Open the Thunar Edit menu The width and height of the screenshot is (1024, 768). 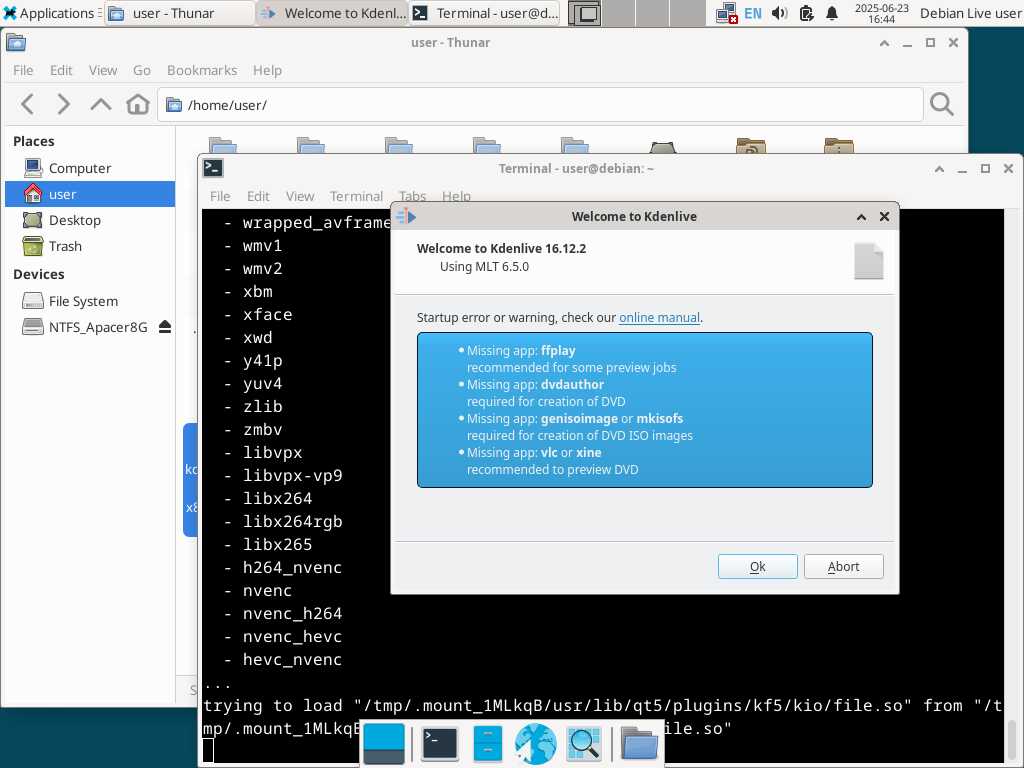tap(61, 70)
